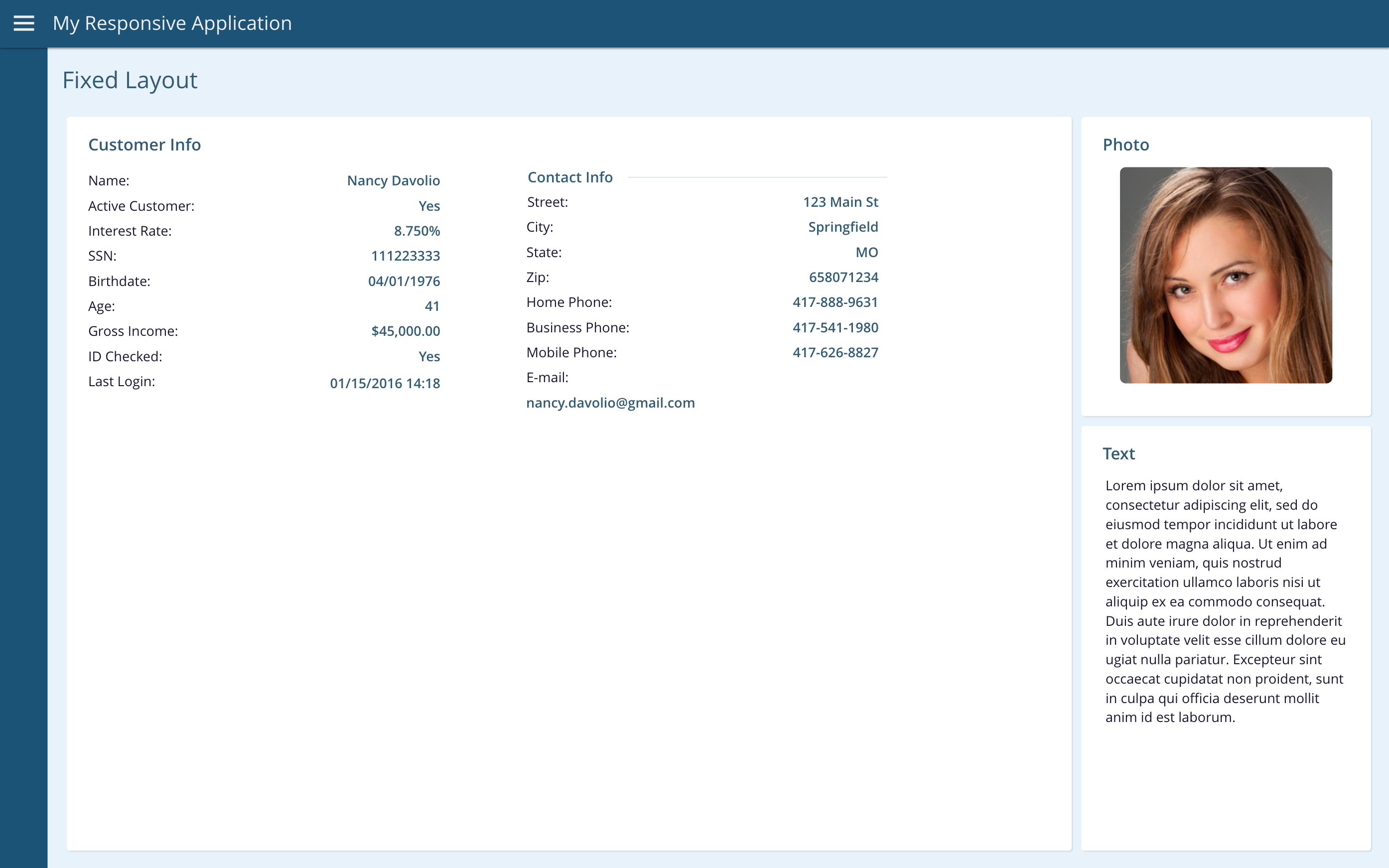The width and height of the screenshot is (1389, 868).
Task: Click the Birthdate value 04/01/1976
Action: [404, 282]
